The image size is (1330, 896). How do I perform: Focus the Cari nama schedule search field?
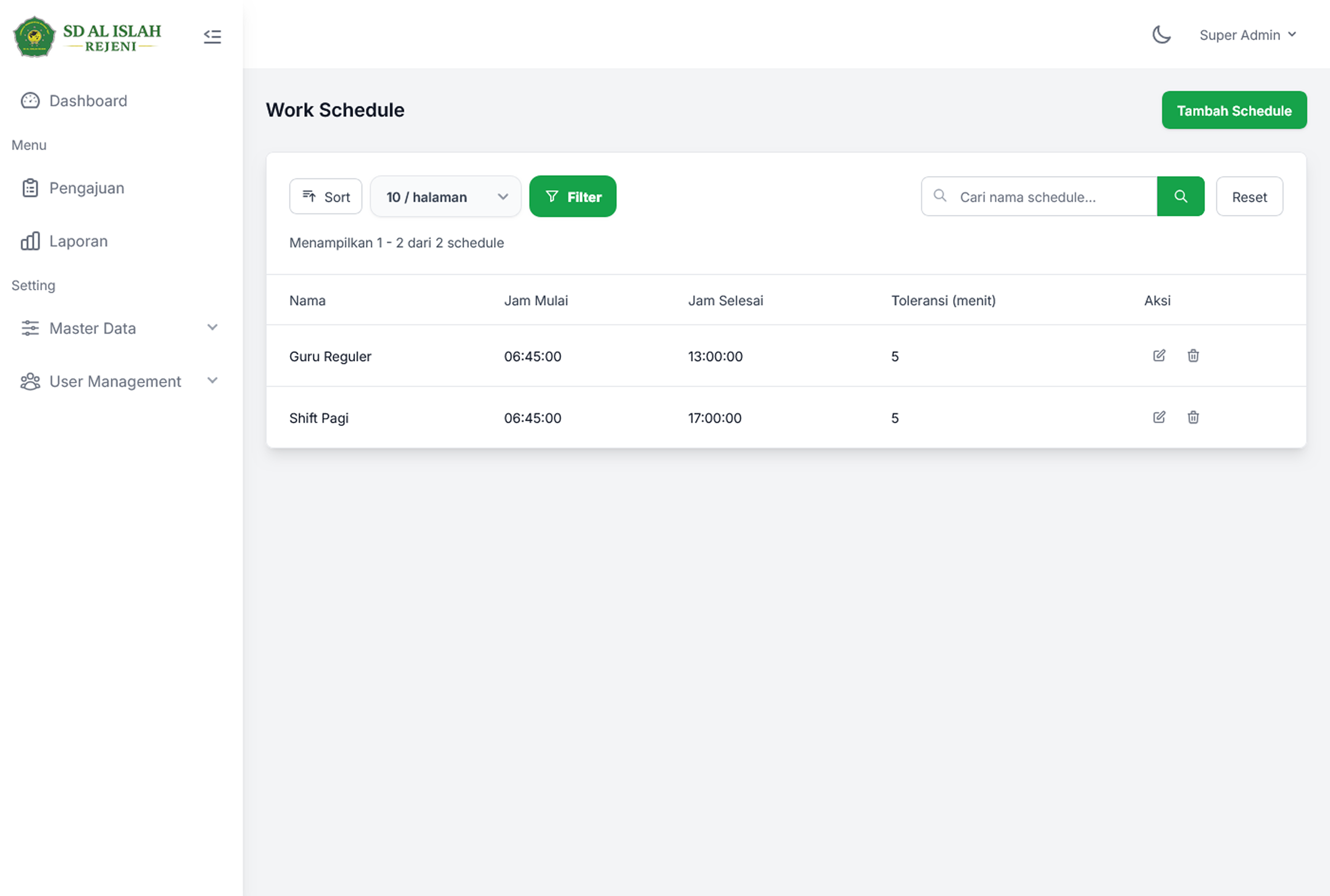(x=1039, y=196)
